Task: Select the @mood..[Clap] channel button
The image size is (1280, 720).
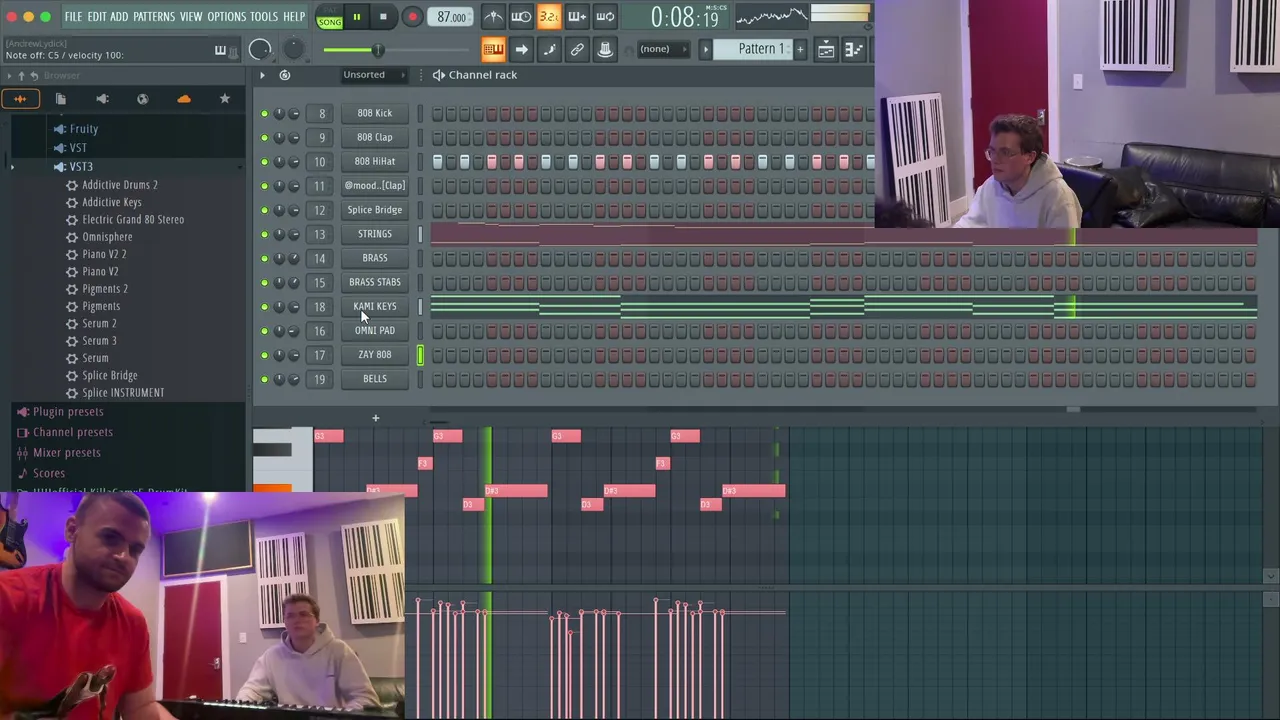Action: (x=375, y=186)
